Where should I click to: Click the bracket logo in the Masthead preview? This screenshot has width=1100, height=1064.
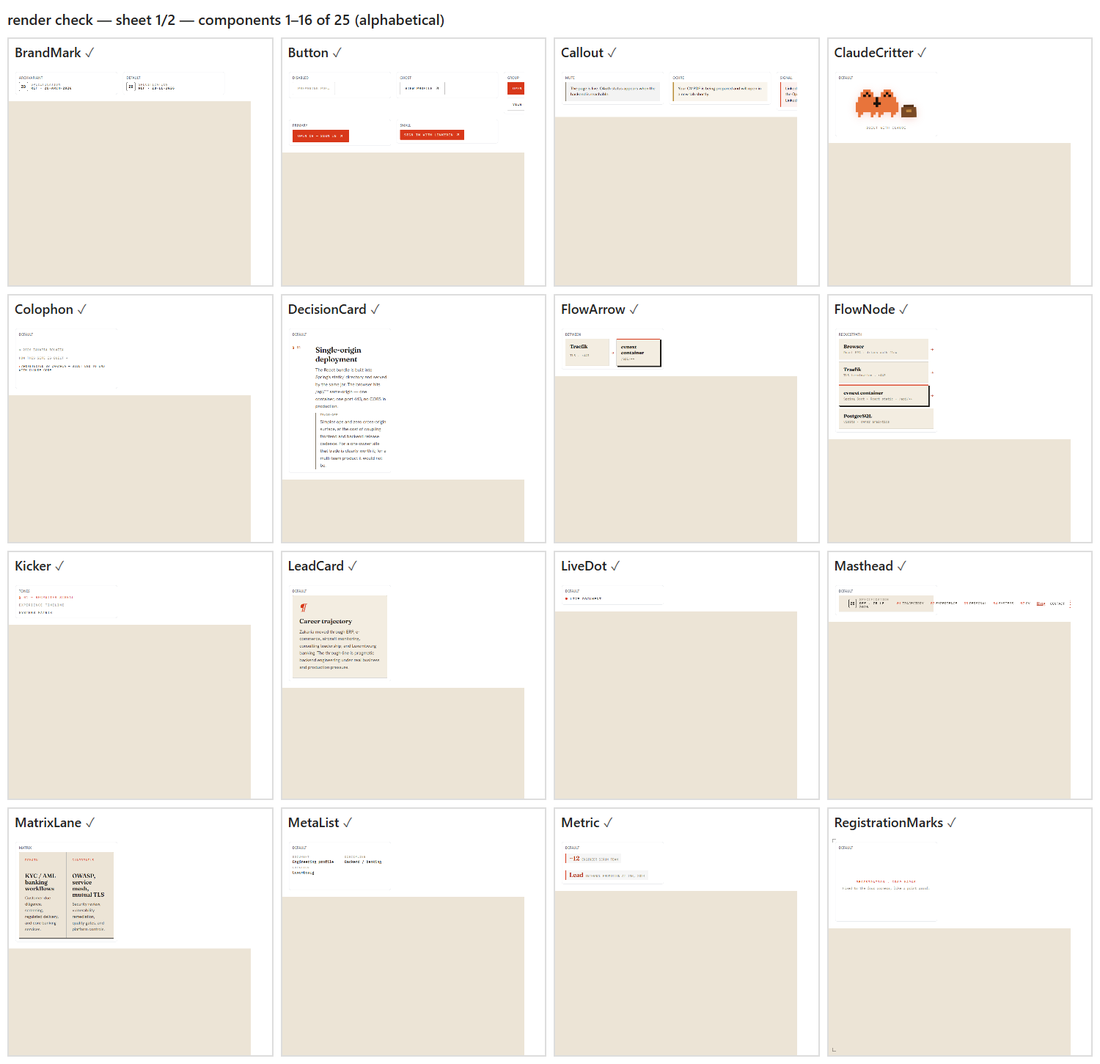coord(852,603)
